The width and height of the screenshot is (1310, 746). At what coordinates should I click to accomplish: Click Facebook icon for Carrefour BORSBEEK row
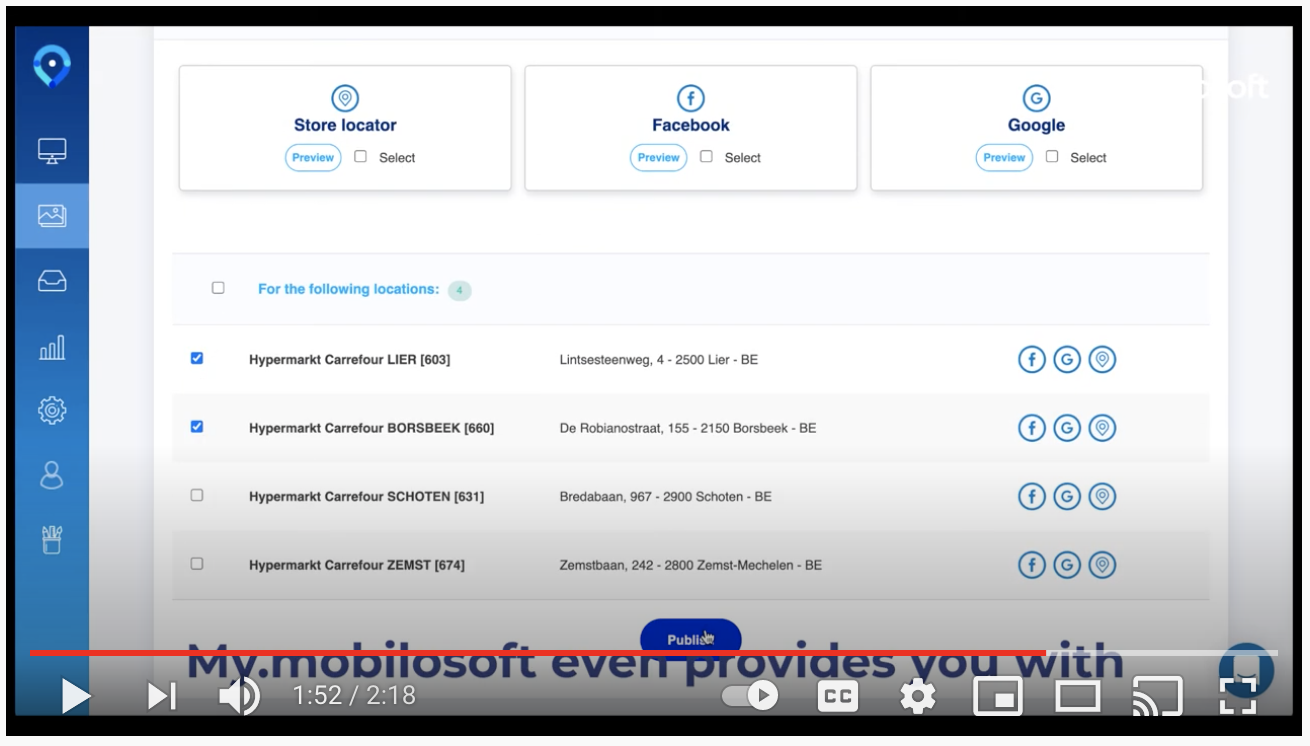point(1031,428)
